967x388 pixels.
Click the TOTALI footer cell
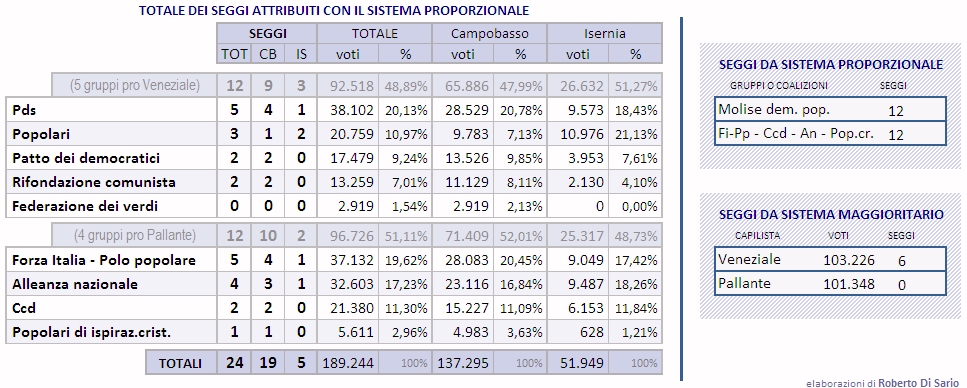pos(181,363)
